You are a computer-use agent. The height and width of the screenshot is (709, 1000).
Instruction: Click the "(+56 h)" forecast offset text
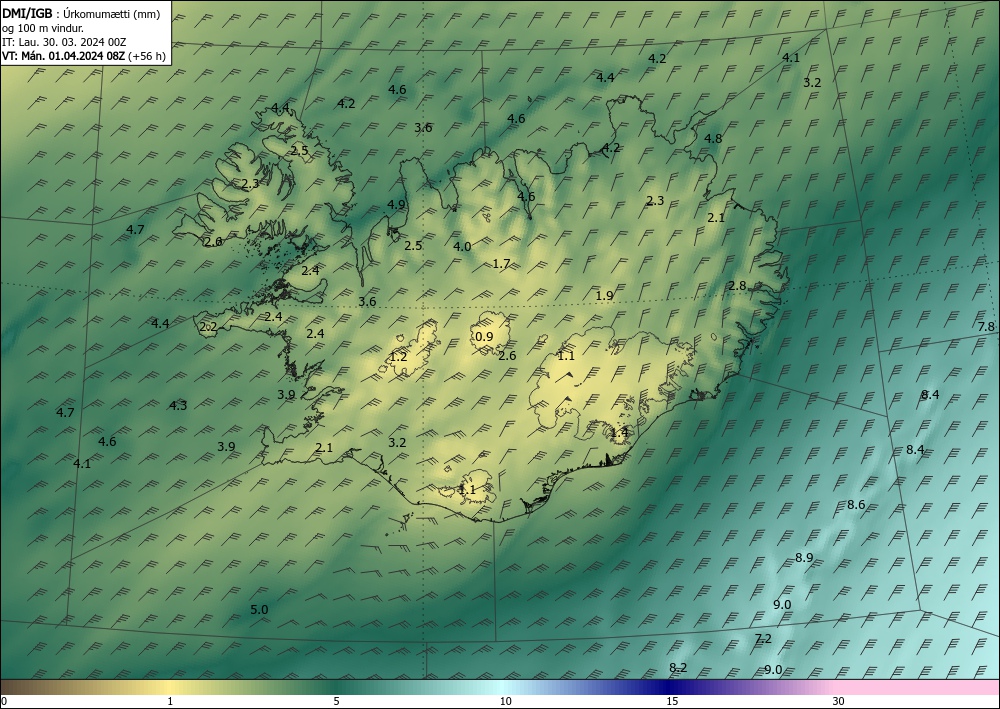[x=147, y=56]
